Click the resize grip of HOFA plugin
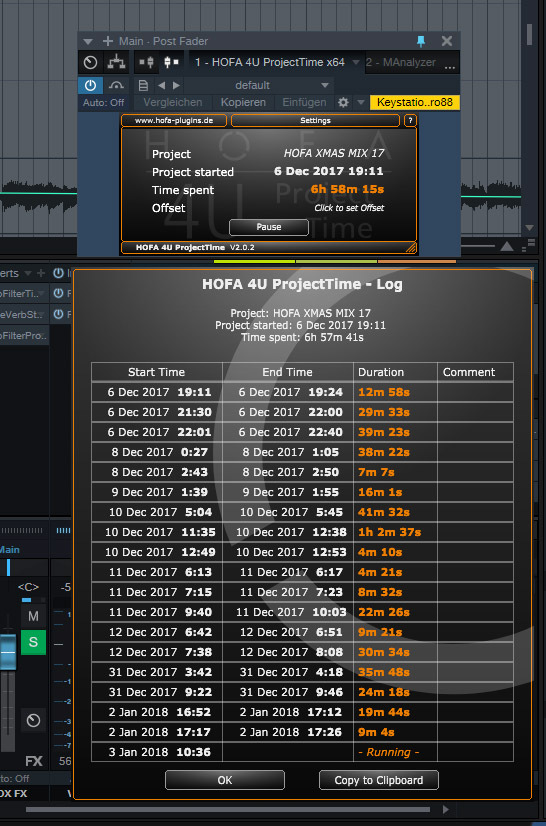546x826 pixels. coord(411,247)
